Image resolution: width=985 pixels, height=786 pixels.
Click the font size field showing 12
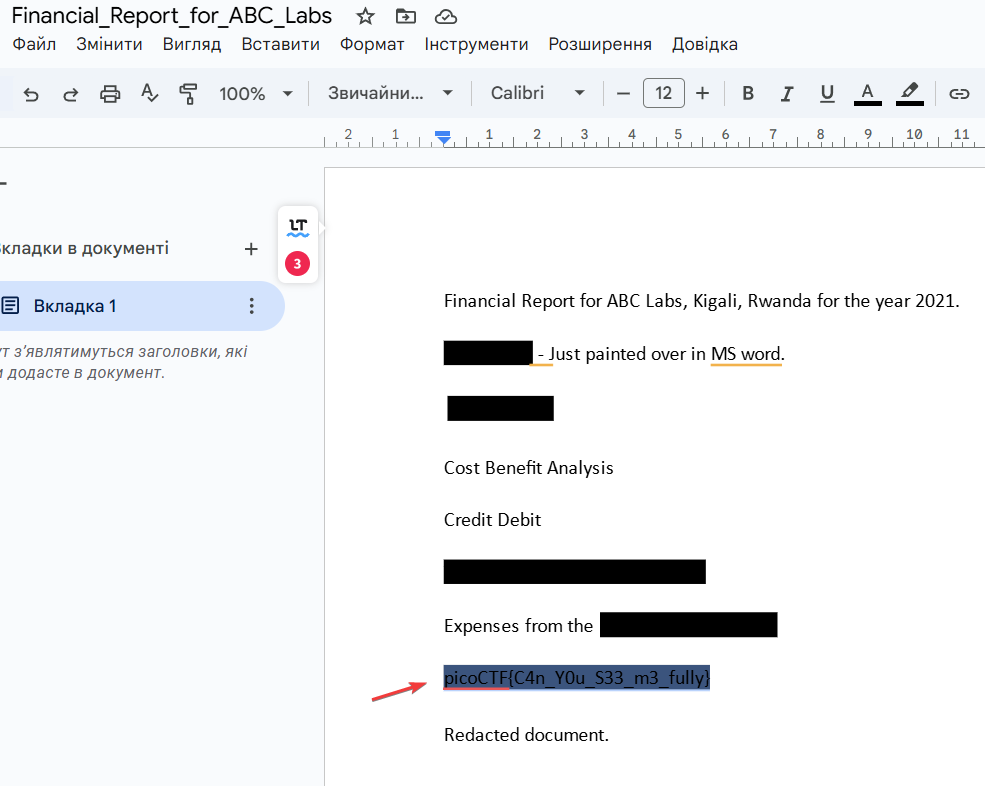pos(663,94)
